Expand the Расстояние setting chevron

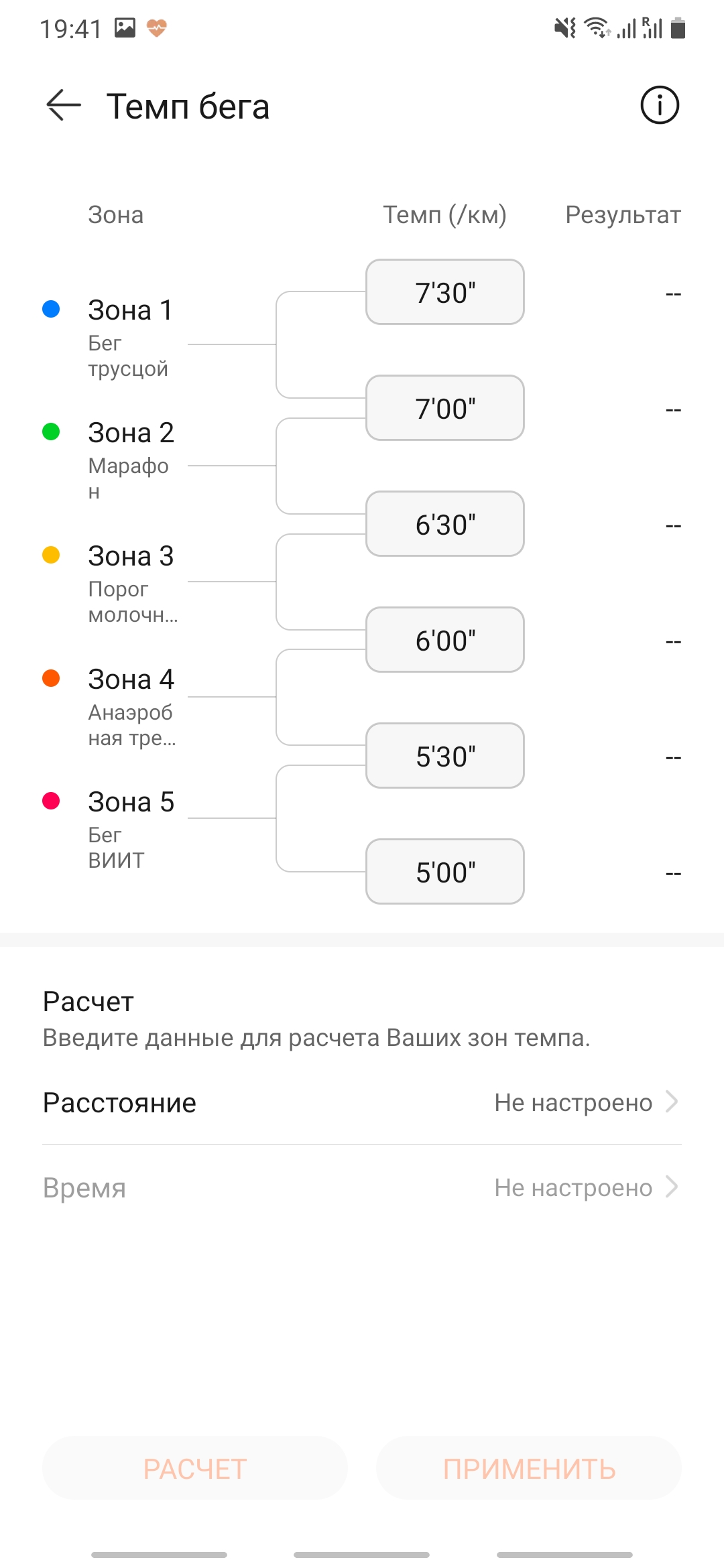[x=672, y=1102]
